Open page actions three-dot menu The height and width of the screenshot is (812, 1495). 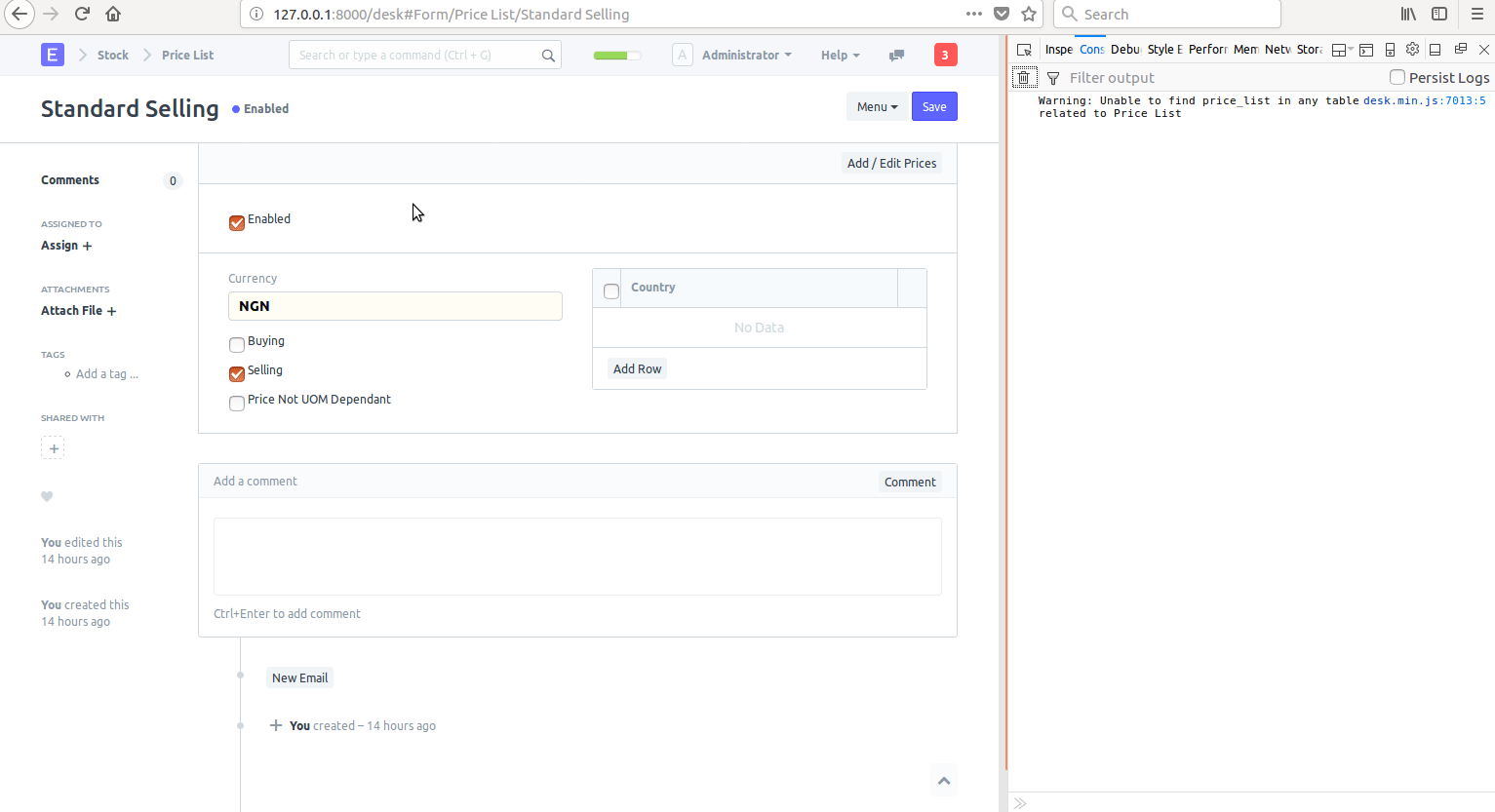973,14
